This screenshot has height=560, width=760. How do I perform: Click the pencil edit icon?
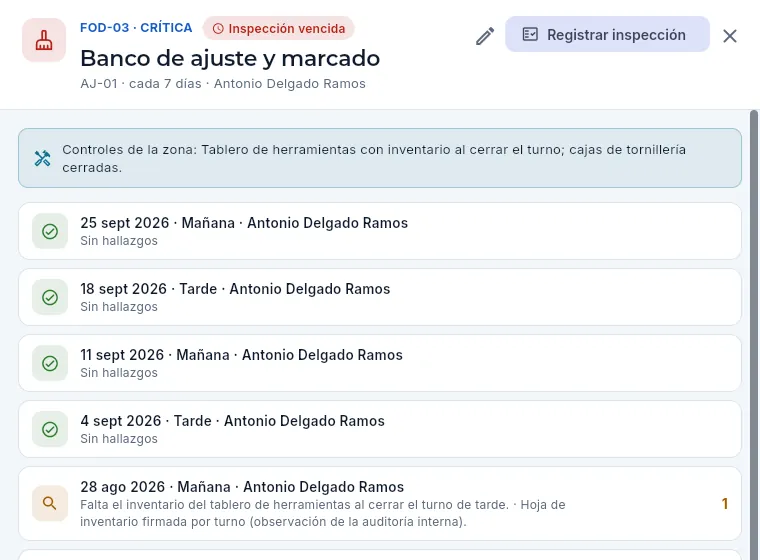coord(485,36)
